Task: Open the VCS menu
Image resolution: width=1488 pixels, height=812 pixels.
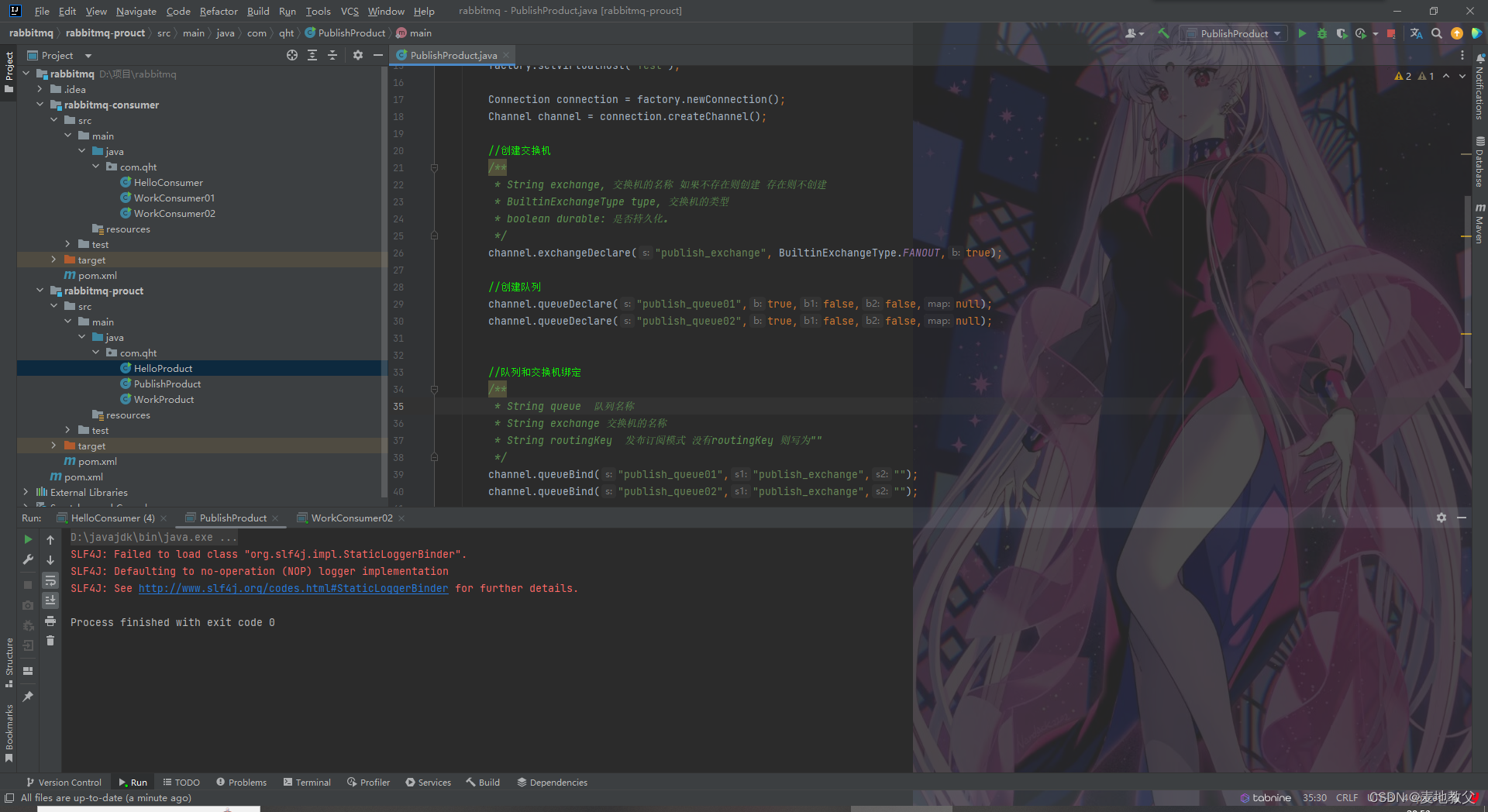Action: 350,11
